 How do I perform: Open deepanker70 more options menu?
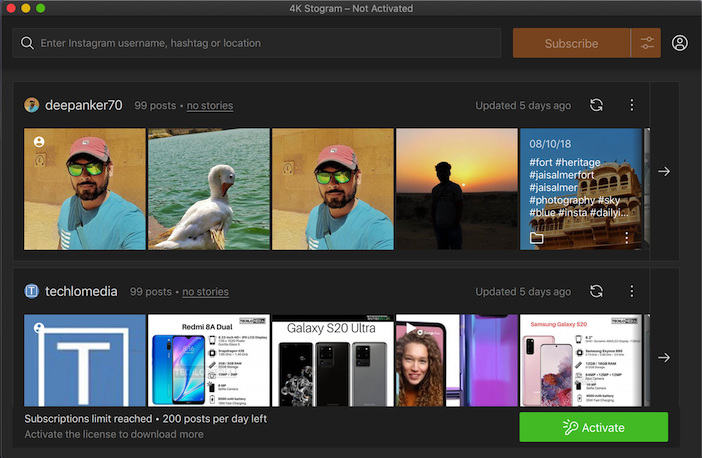(x=632, y=105)
